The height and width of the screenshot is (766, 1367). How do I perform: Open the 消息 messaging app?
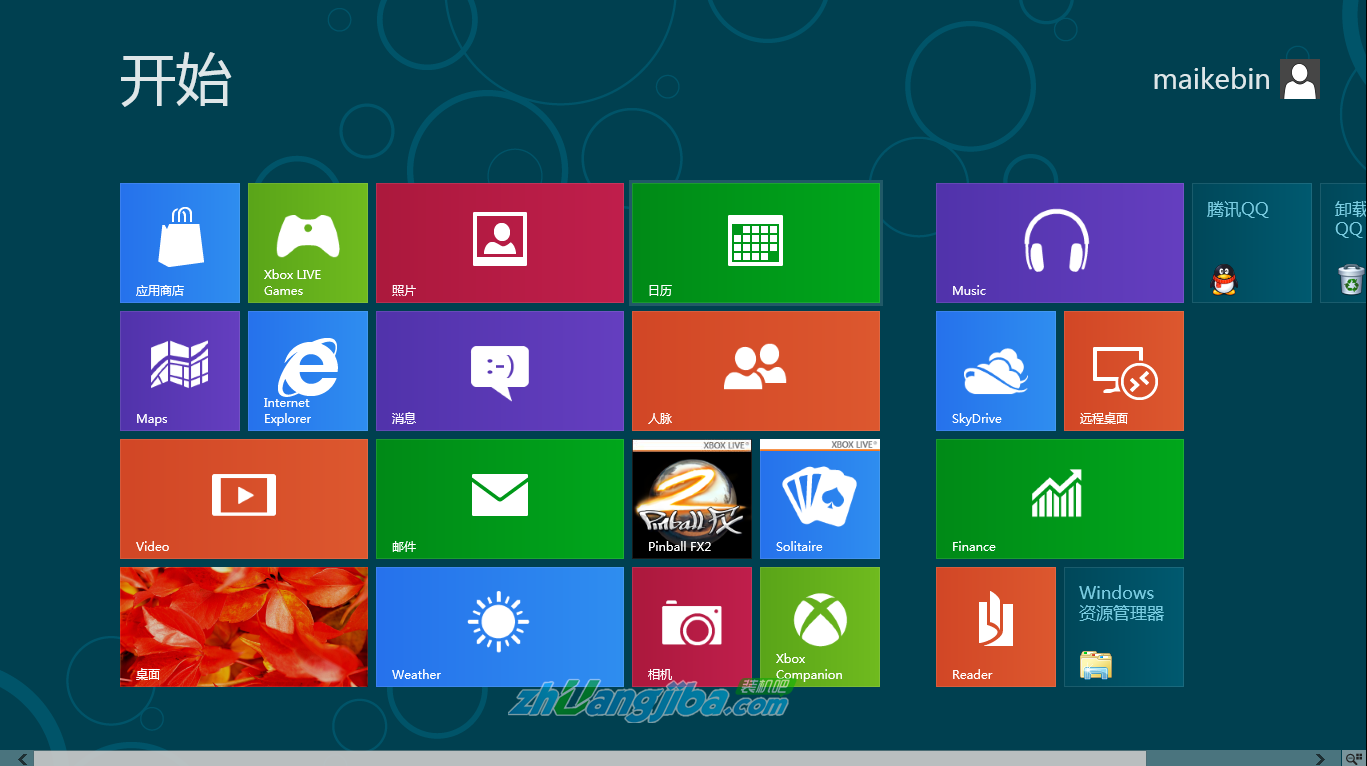tap(499, 371)
